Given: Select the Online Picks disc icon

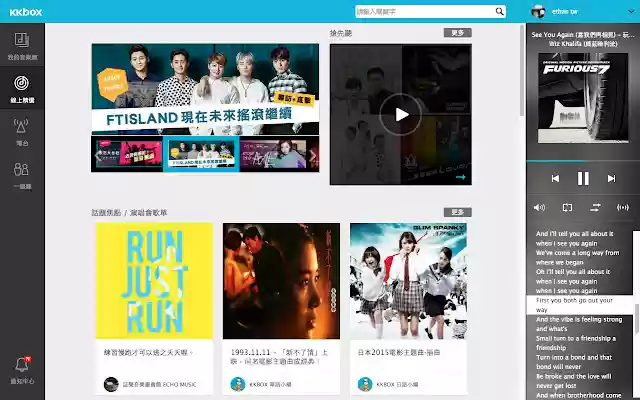Looking at the screenshot, I should (x=22, y=83).
